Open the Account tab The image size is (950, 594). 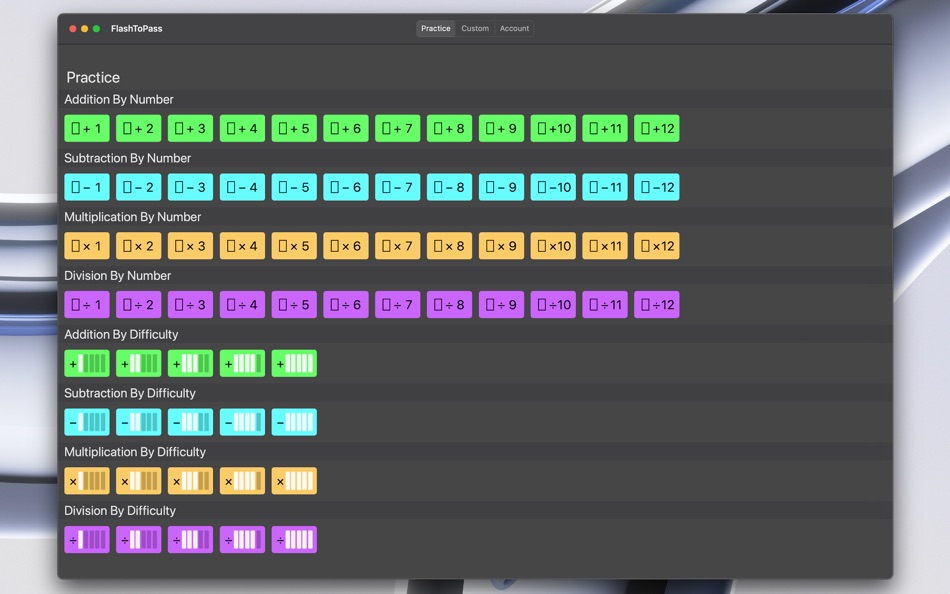[514, 28]
